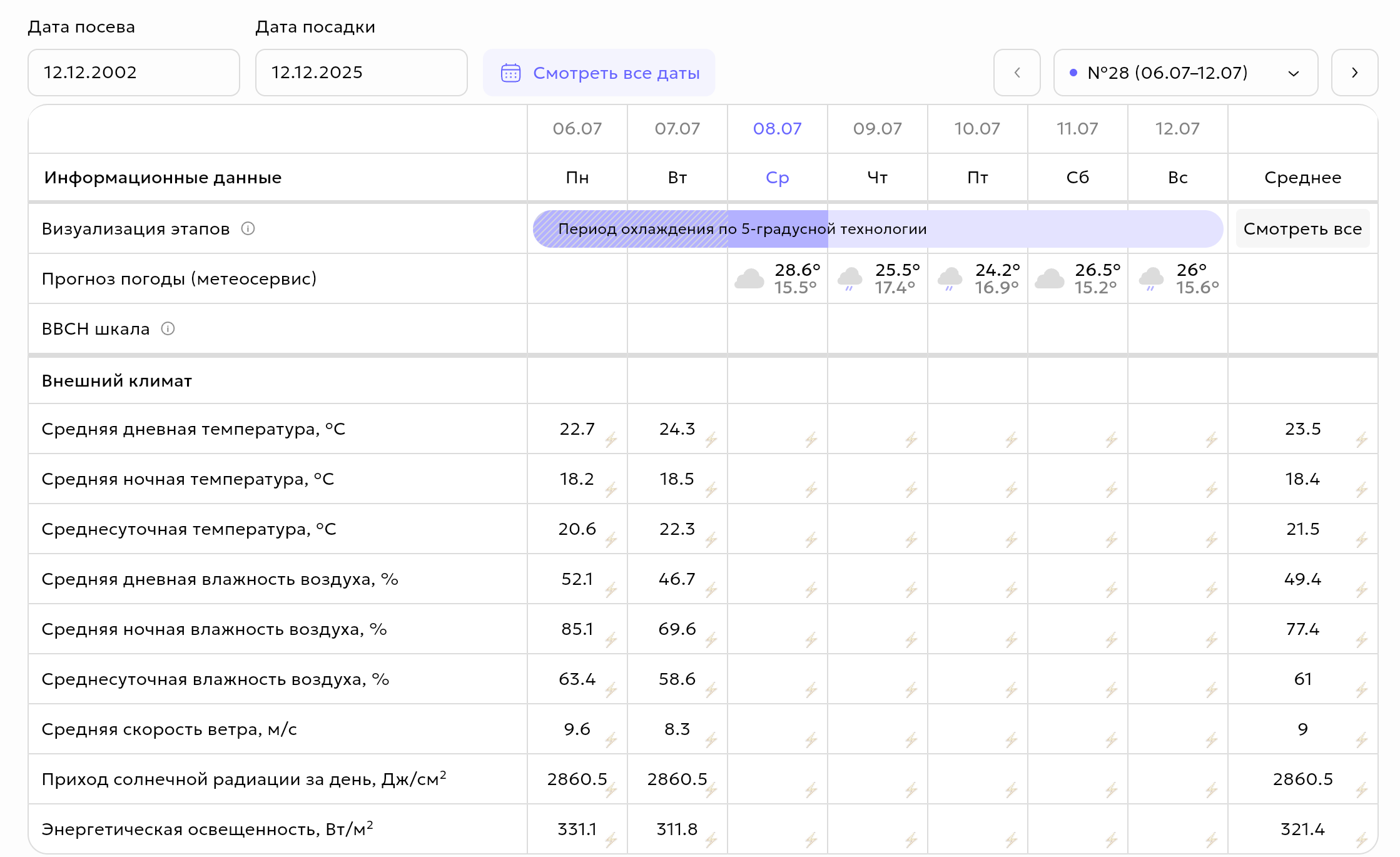
Task: Click rainy cloud icon for 09.07 forecast
Action: [850, 279]
